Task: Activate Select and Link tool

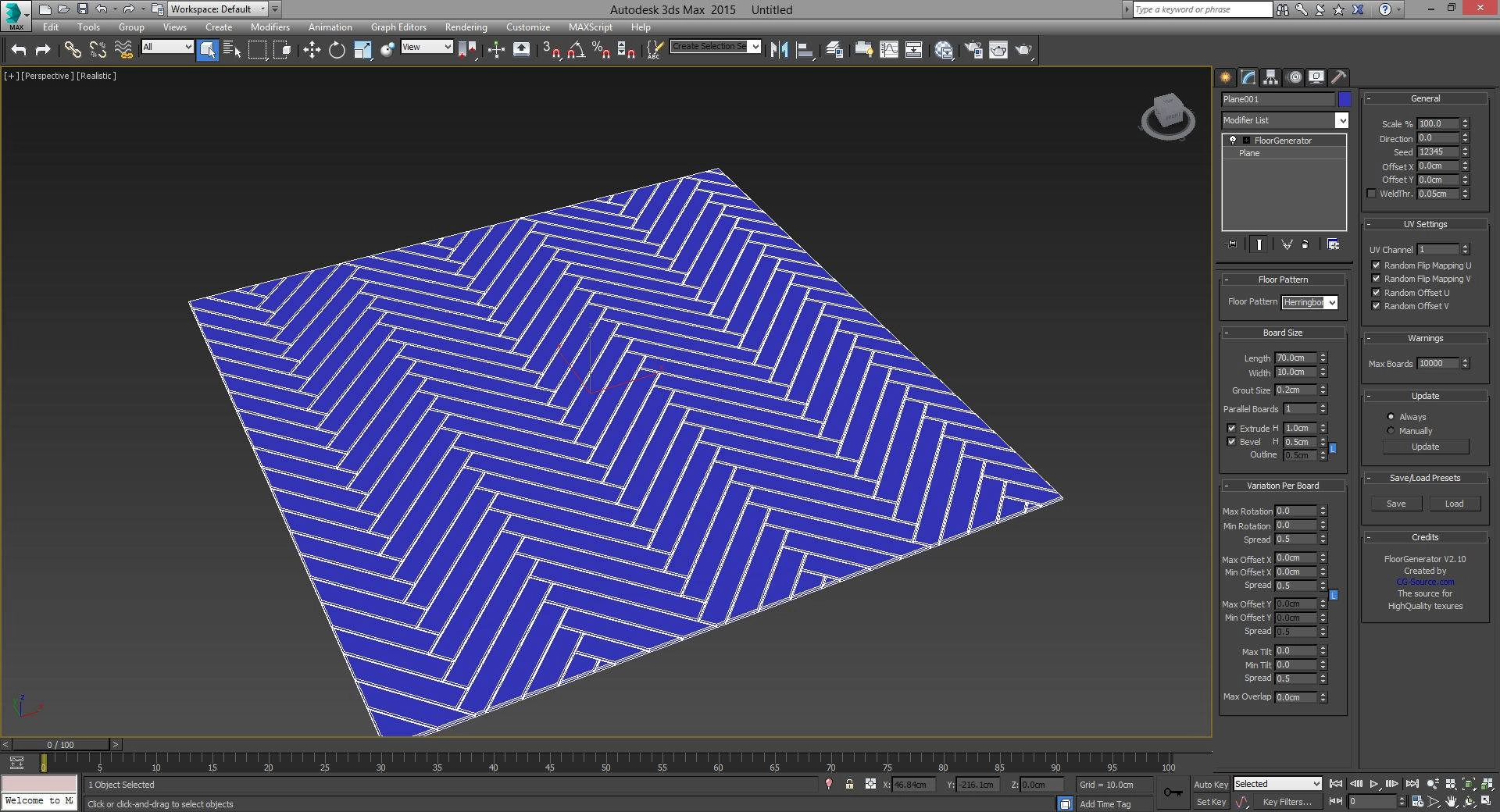Action: point(73,50)
